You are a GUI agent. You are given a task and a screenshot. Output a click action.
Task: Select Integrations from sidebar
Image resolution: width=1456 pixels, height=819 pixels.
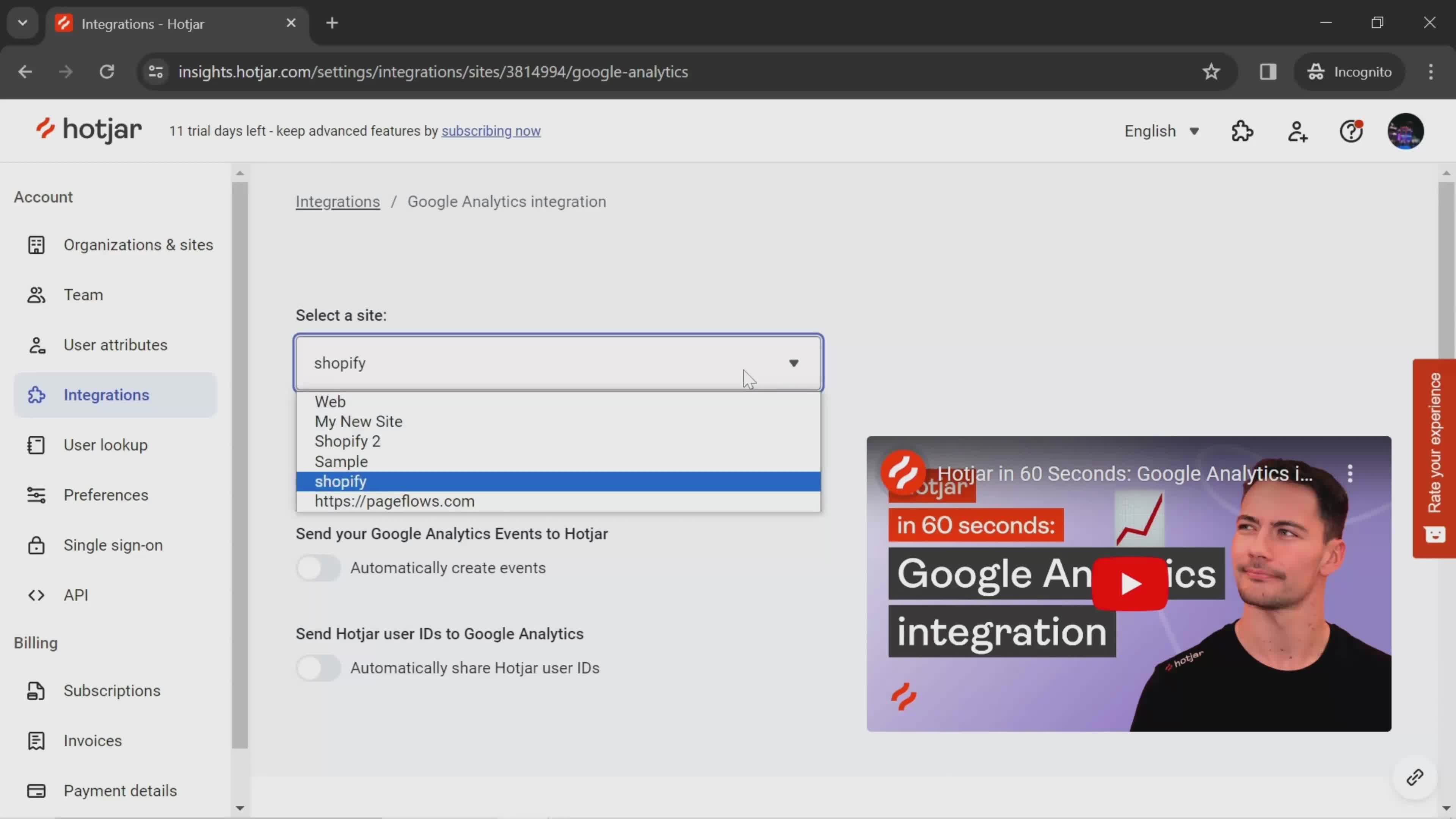pos(106,394)
